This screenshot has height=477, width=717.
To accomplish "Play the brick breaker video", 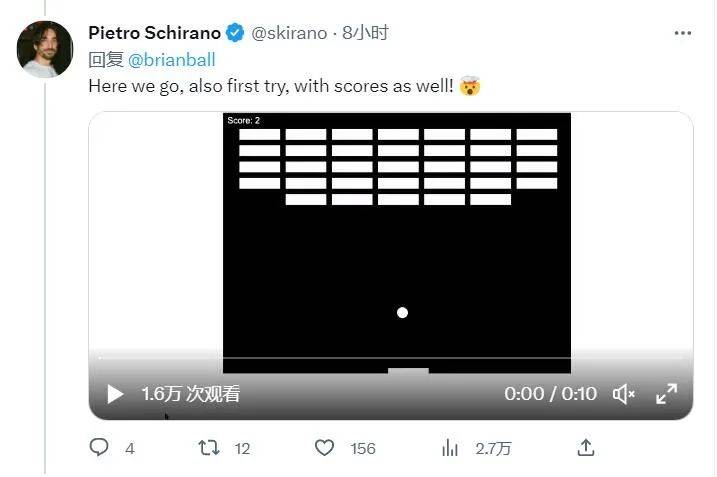I will tap(115, 394).
